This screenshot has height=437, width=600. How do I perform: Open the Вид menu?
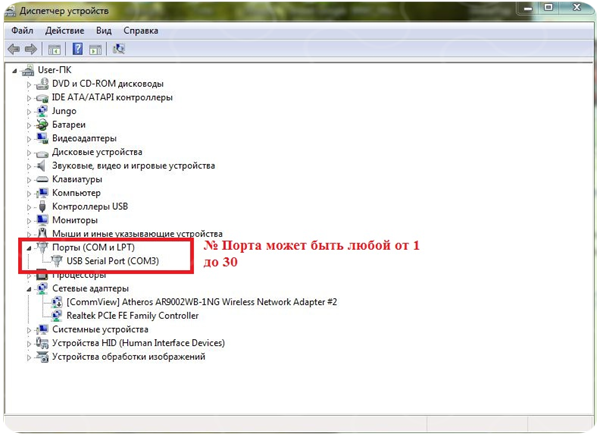tap(104, 31)
